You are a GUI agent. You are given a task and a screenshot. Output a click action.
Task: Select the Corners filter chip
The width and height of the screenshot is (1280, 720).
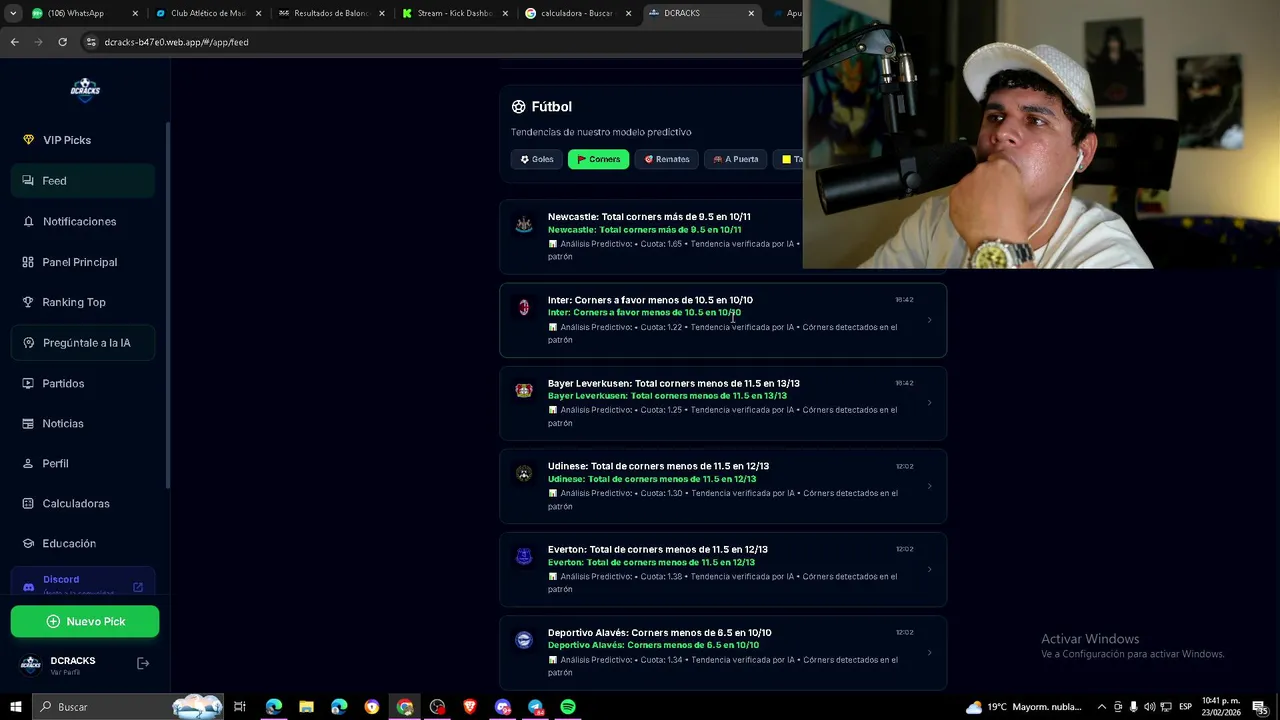598,159
